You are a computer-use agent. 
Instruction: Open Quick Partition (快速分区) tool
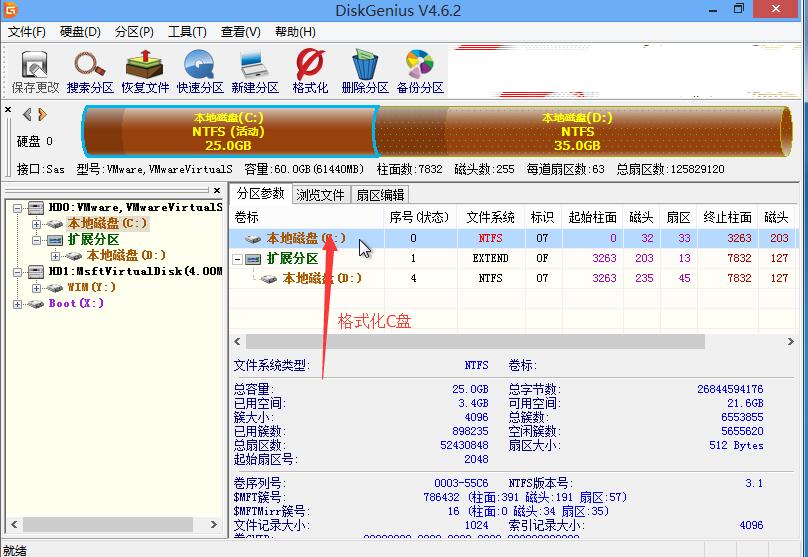coord(200,72)
